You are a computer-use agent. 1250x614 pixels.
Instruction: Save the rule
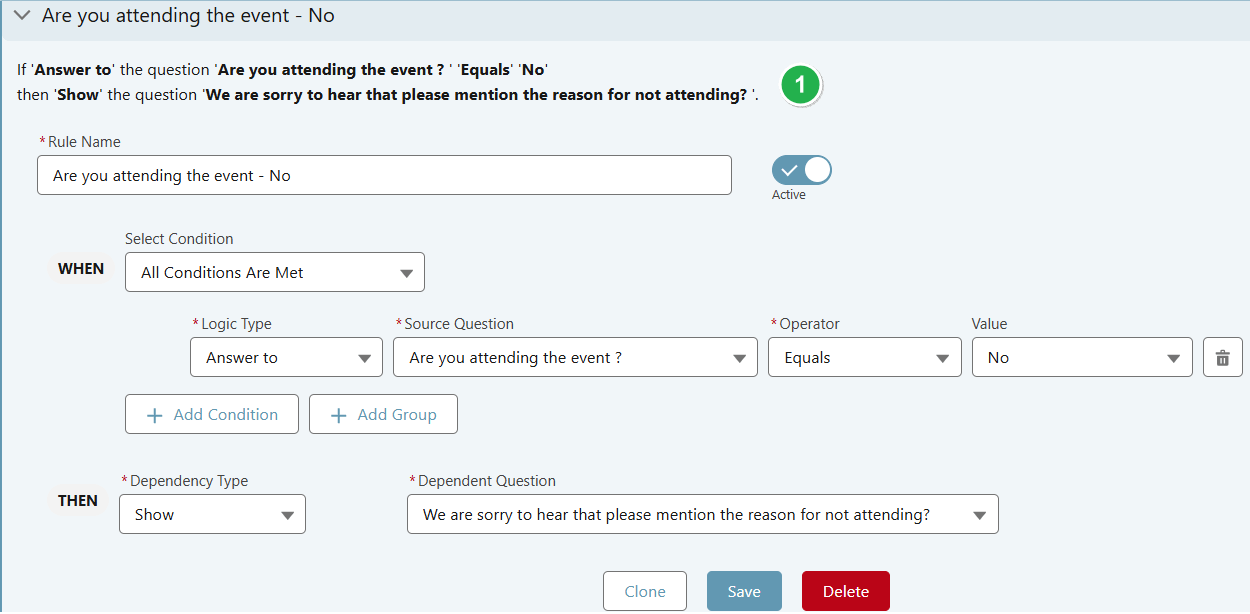744,591
